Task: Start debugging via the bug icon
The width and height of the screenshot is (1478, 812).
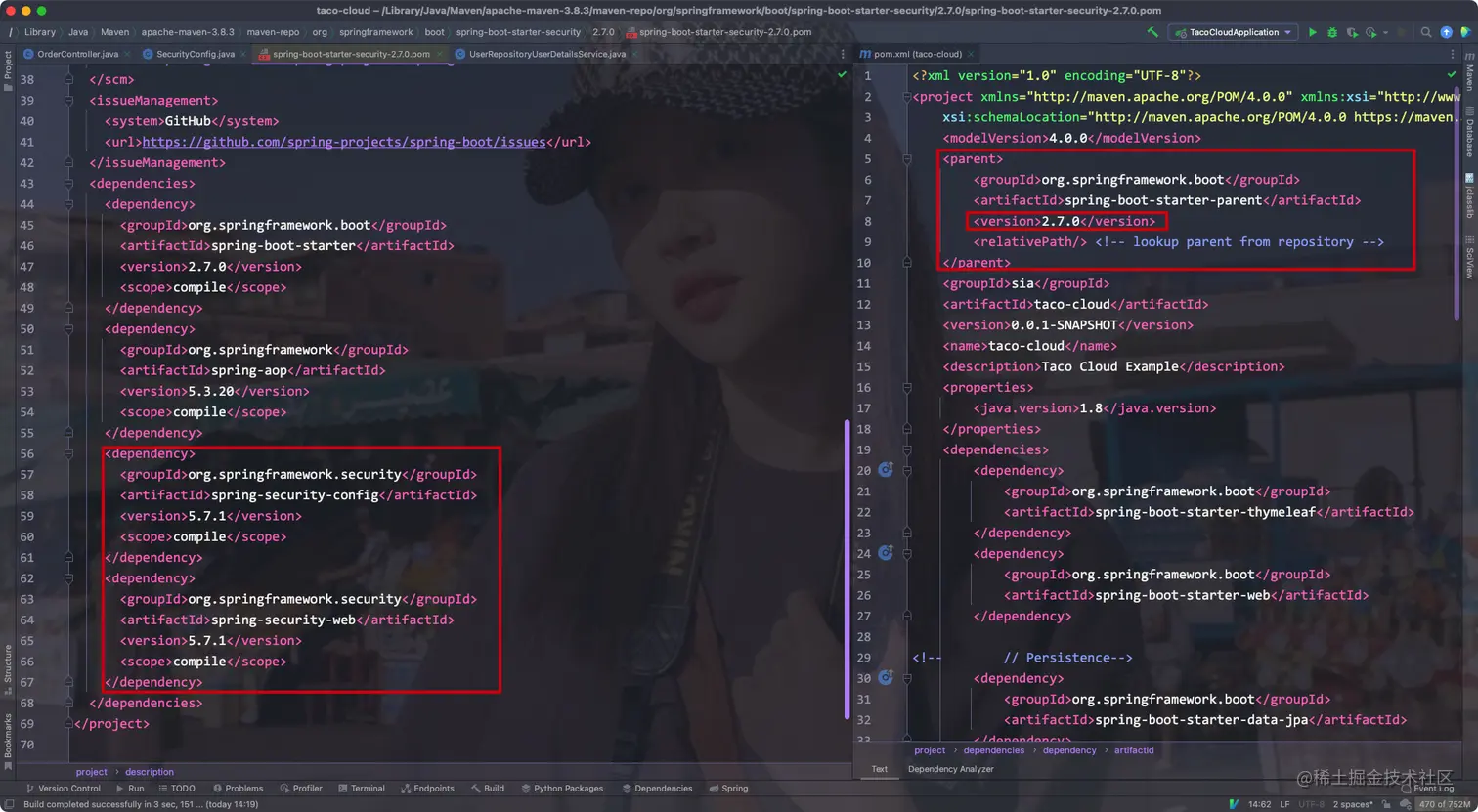Action: pos(1333,32)
